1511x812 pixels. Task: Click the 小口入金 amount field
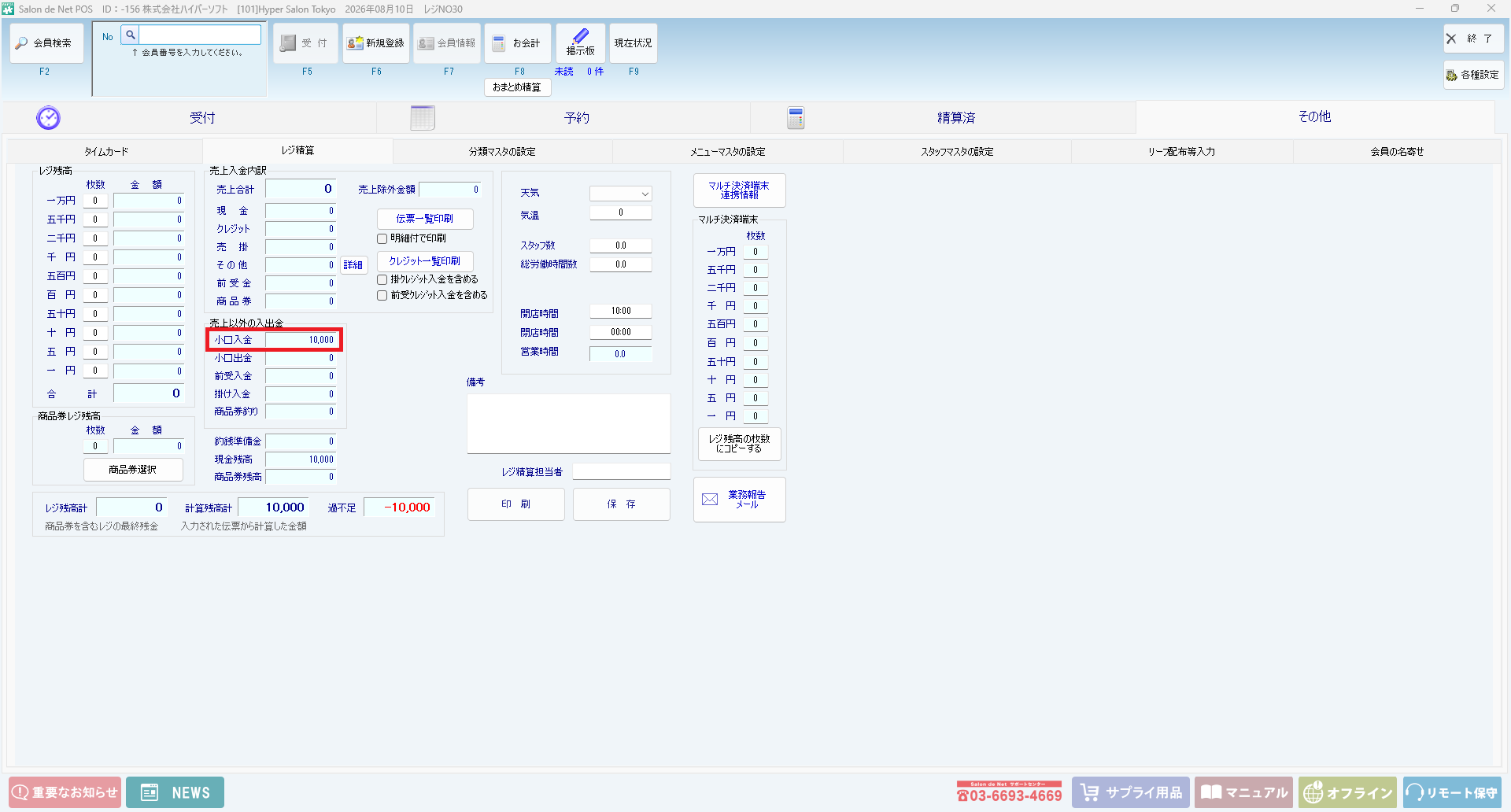pos(301,340)
